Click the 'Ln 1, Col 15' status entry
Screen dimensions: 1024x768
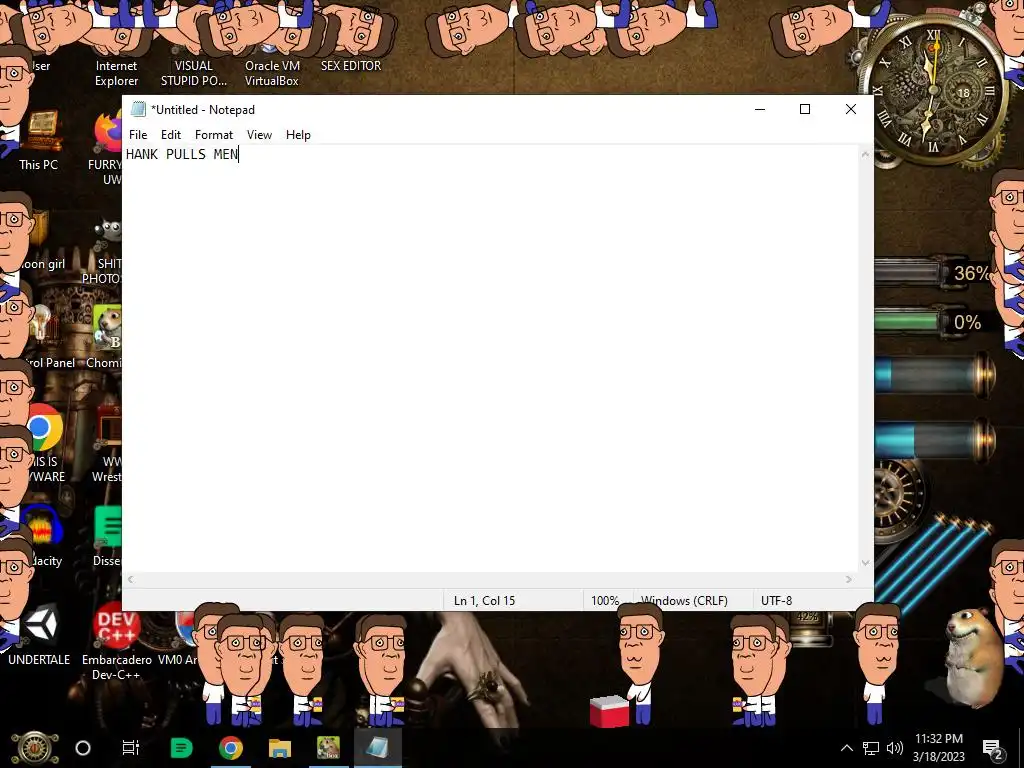[484, 600]
